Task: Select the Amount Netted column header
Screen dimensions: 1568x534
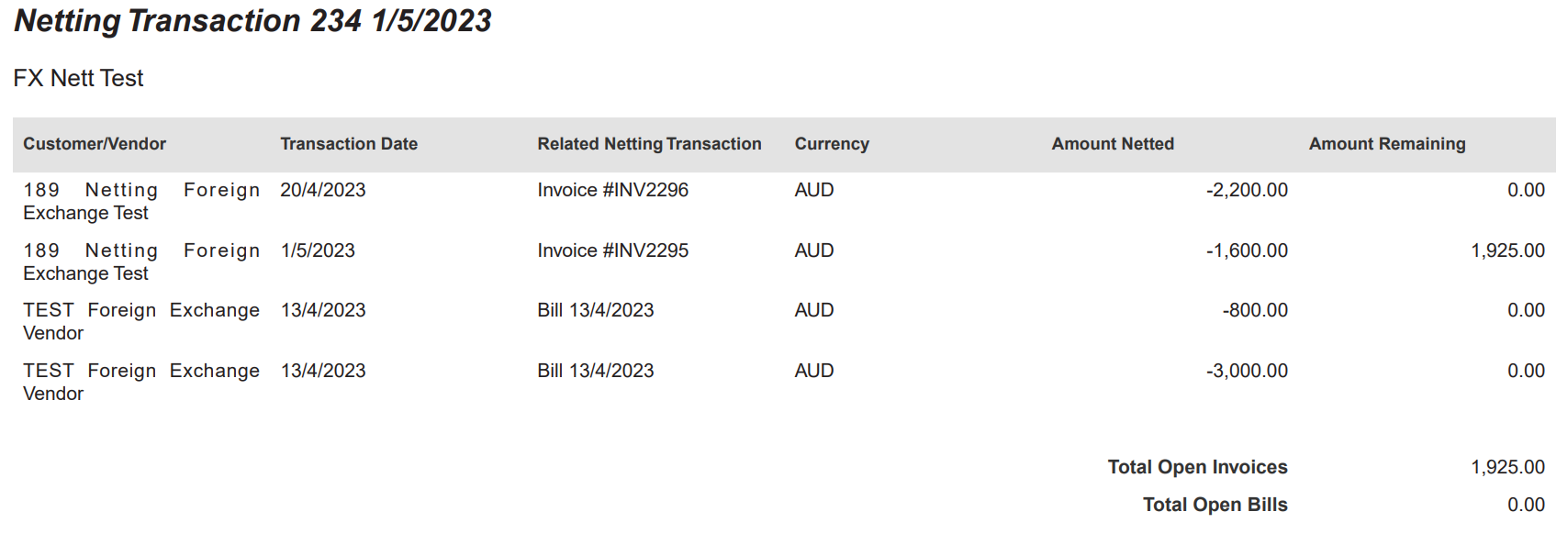Action: tap(1113, 144)
